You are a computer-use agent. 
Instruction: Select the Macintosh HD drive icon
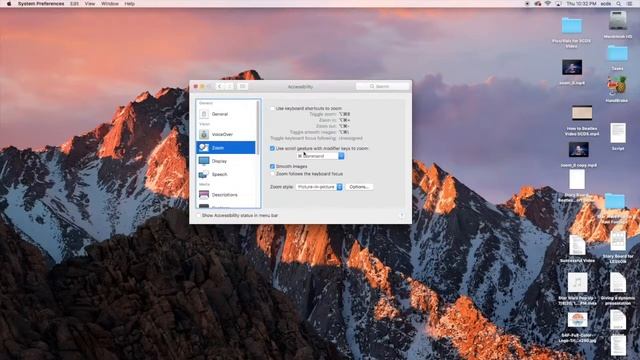click(x=618, y=21)
